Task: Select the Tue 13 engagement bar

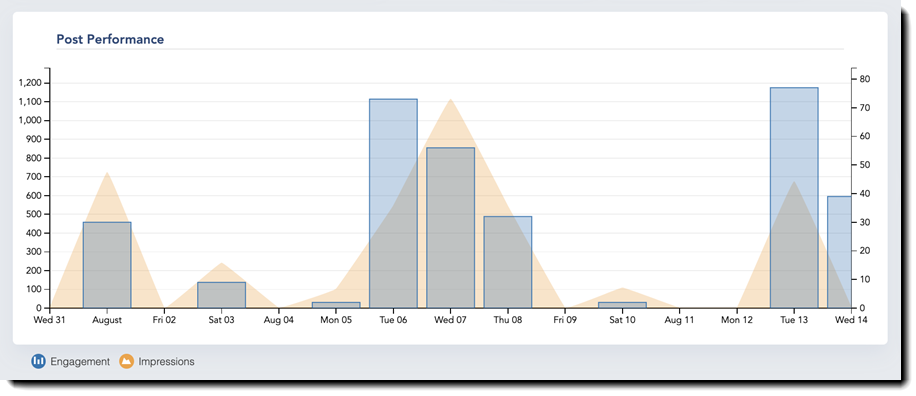Action: tap(794, 197)
